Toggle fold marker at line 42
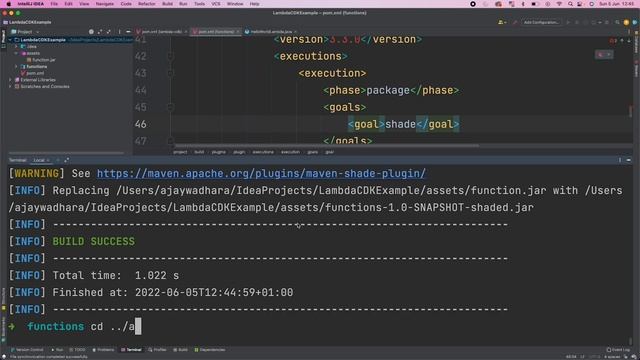Image resolution: width=640 pixels, height=360 pixels. 171,56
